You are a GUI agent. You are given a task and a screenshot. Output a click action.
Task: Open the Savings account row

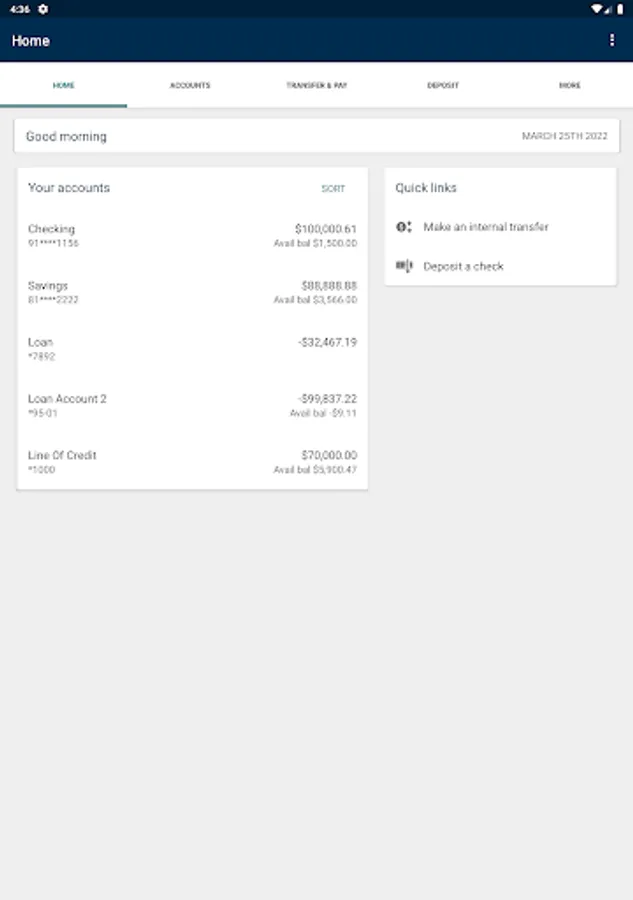[192, 292]
